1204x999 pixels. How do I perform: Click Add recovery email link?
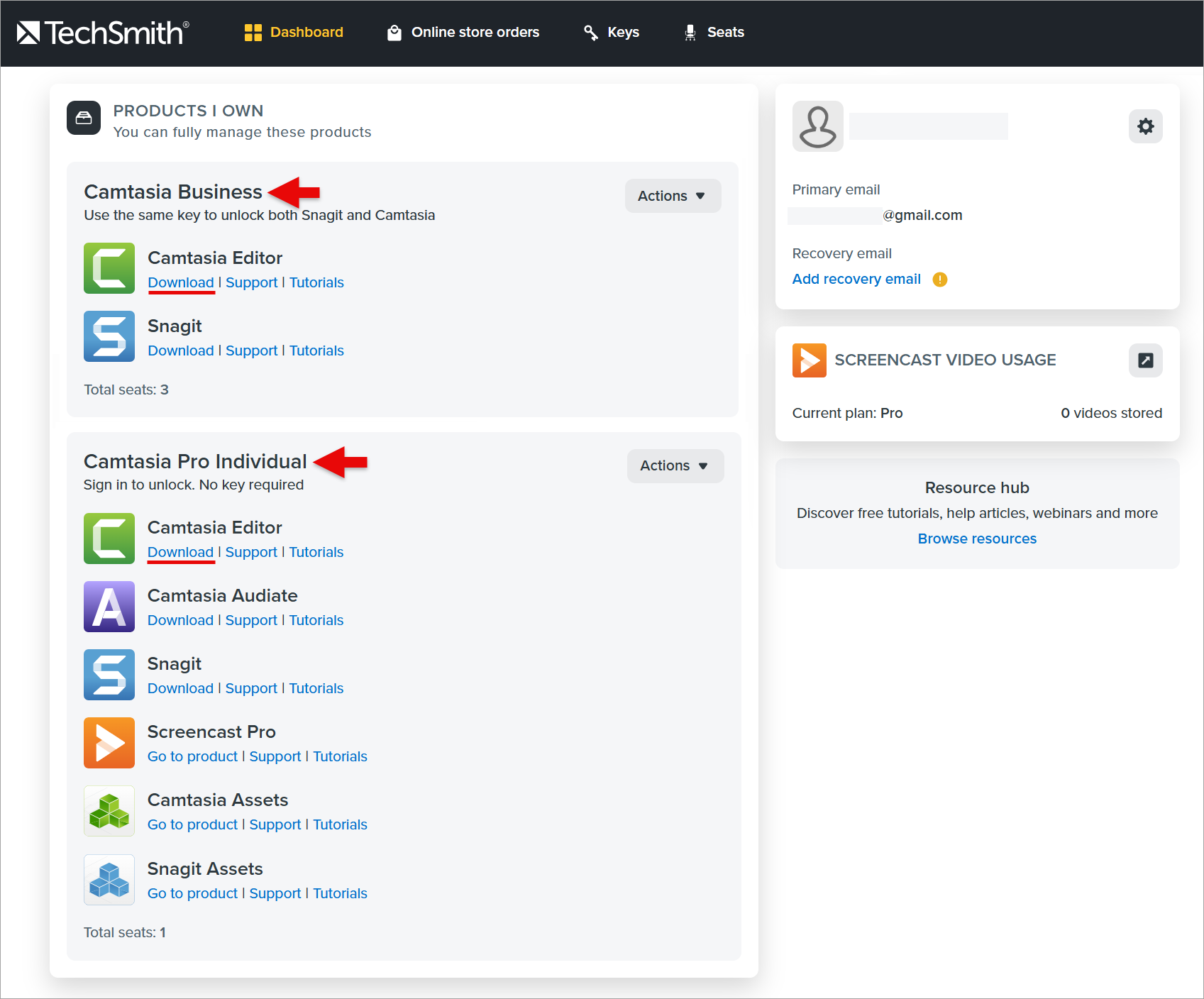pos(857,280)
